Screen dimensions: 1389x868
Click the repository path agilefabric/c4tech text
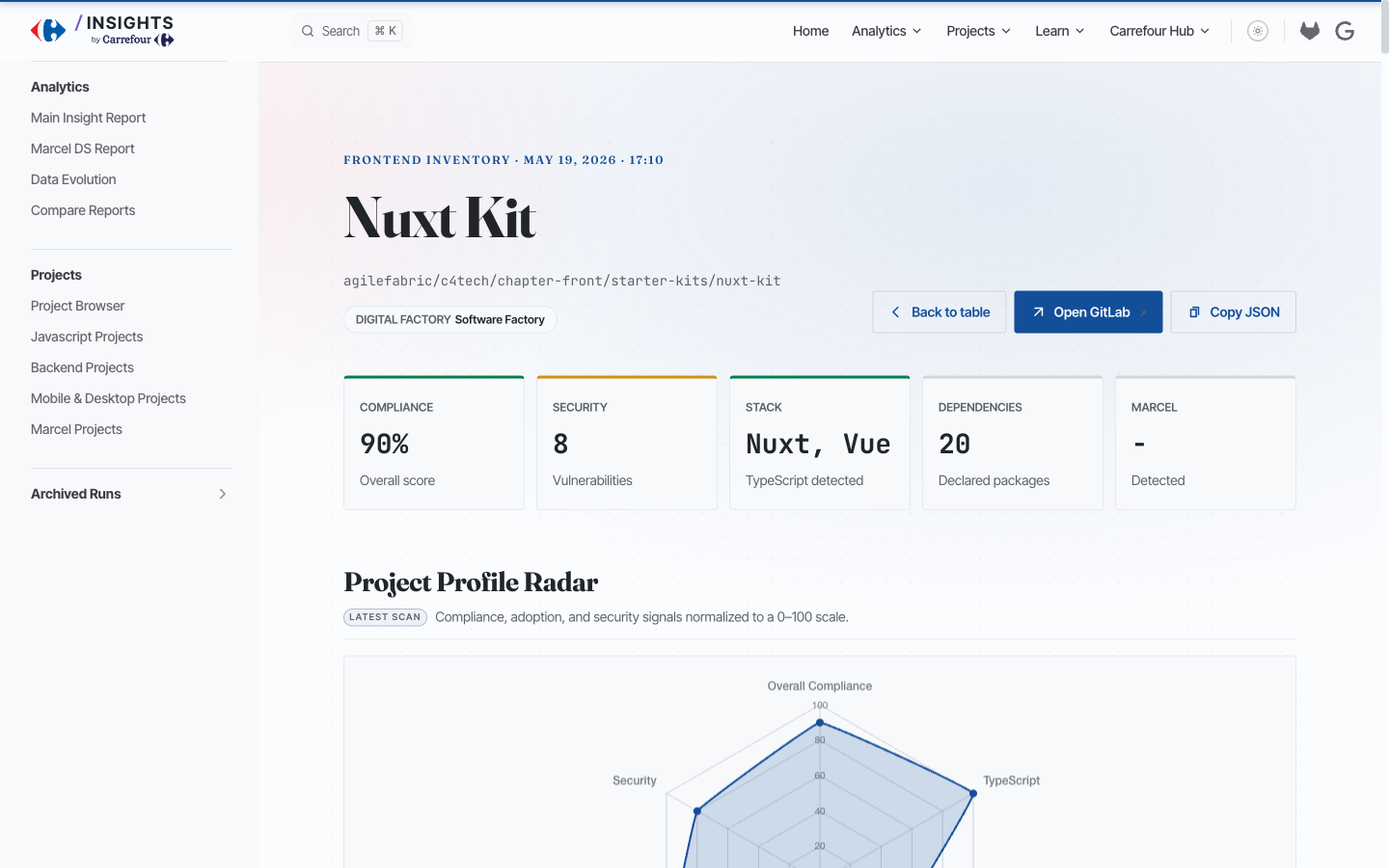click(562, 281)
